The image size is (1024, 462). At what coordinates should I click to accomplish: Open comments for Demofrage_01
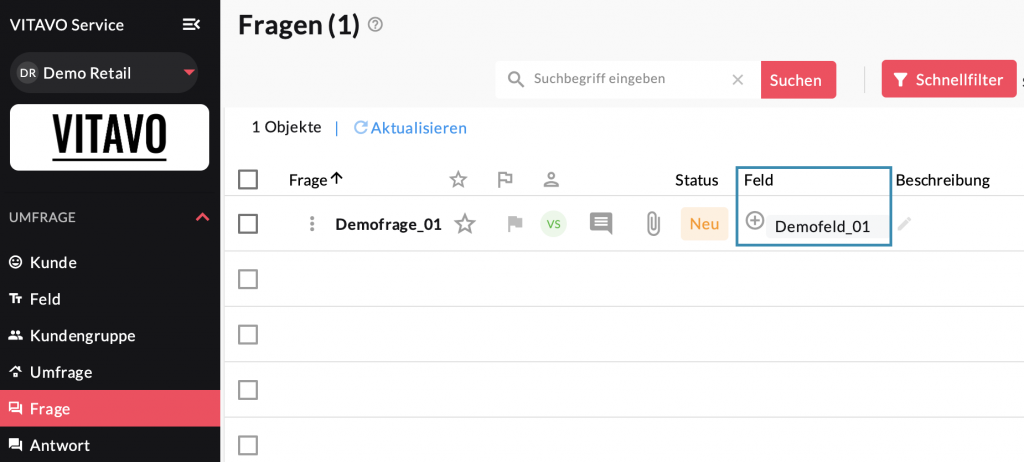click(x=601, y=224)
